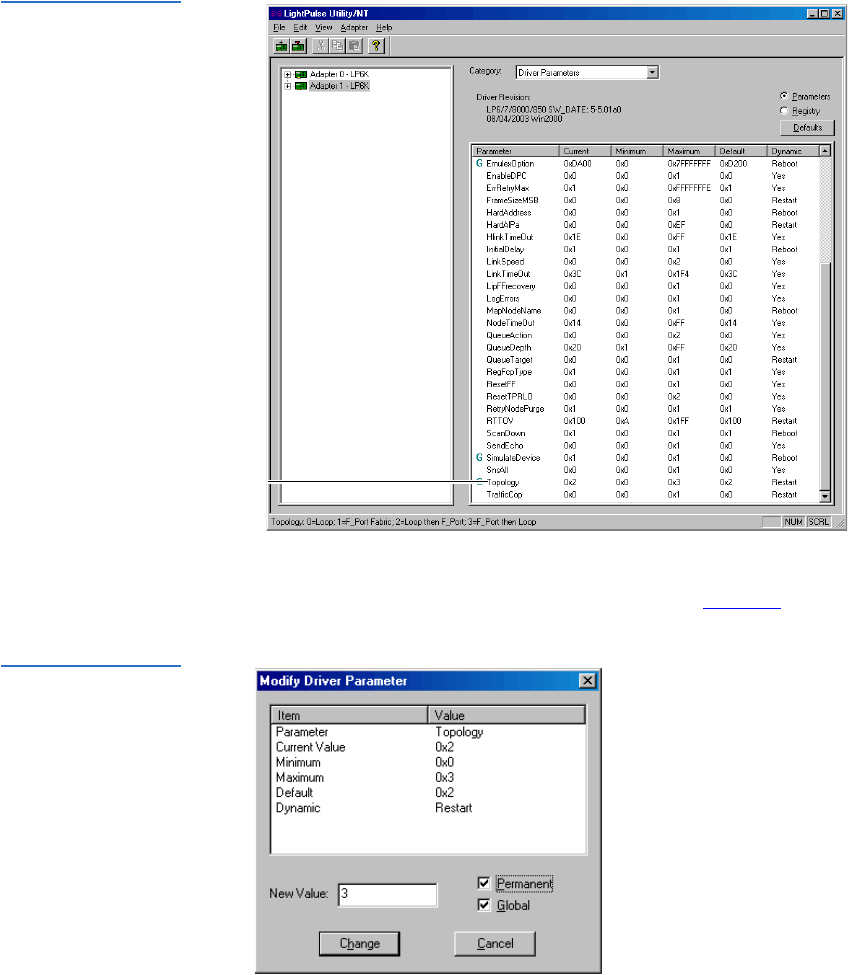Open the Adapter menu
The width and height of the screenshot is (848, 975).
pyautogui.click(x=354, y=27)
